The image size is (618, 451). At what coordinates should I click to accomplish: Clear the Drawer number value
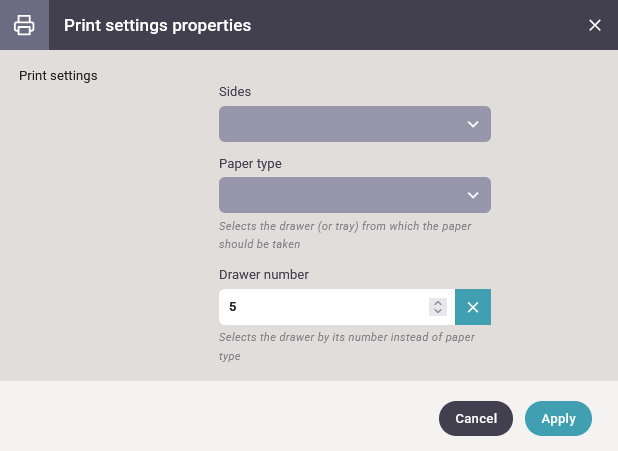point(473,307)
